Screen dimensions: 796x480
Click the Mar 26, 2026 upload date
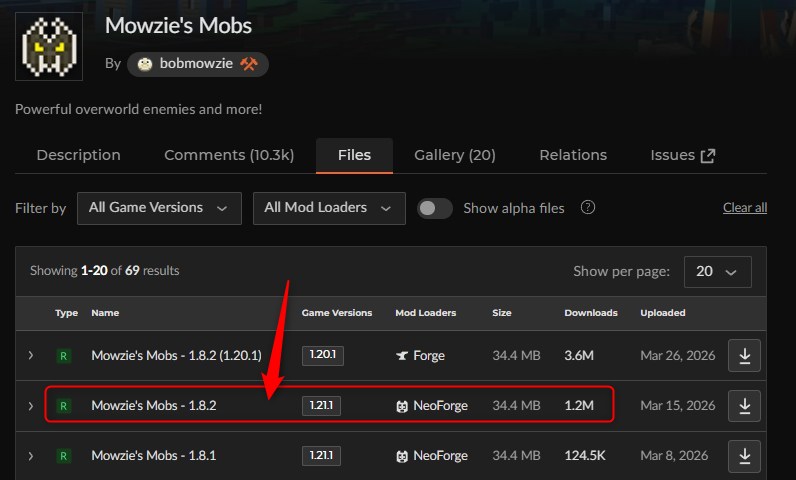pos(678,355)
